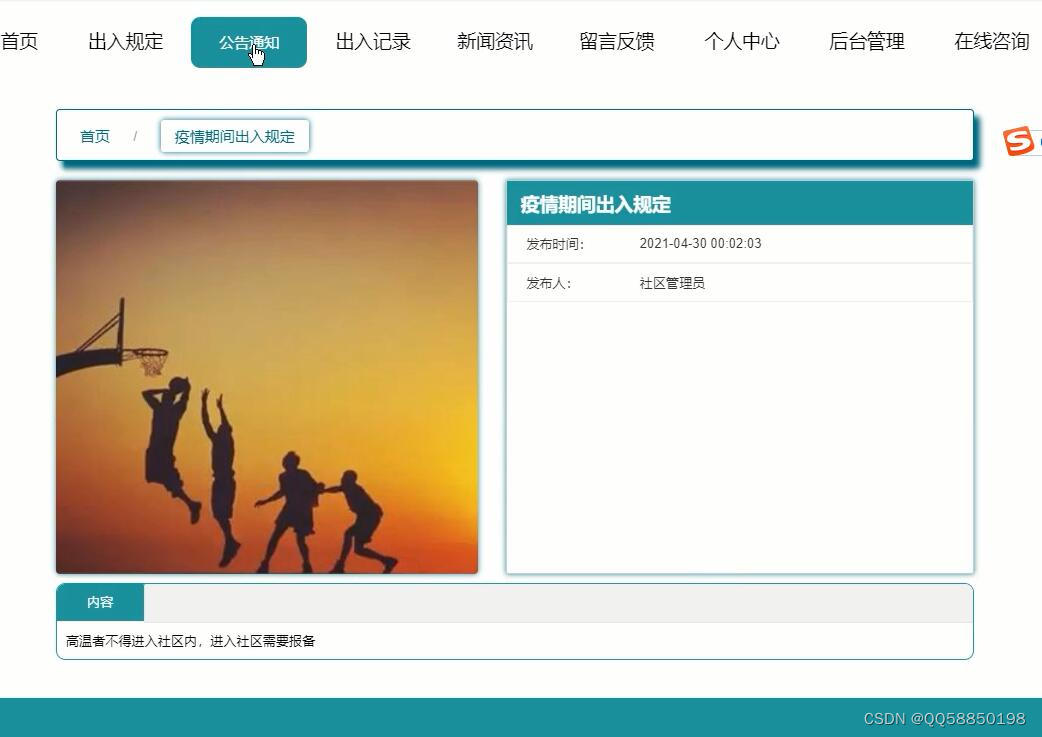Select the announcement content text about 报备
1042x737 pixels.
tap(190, 640)
